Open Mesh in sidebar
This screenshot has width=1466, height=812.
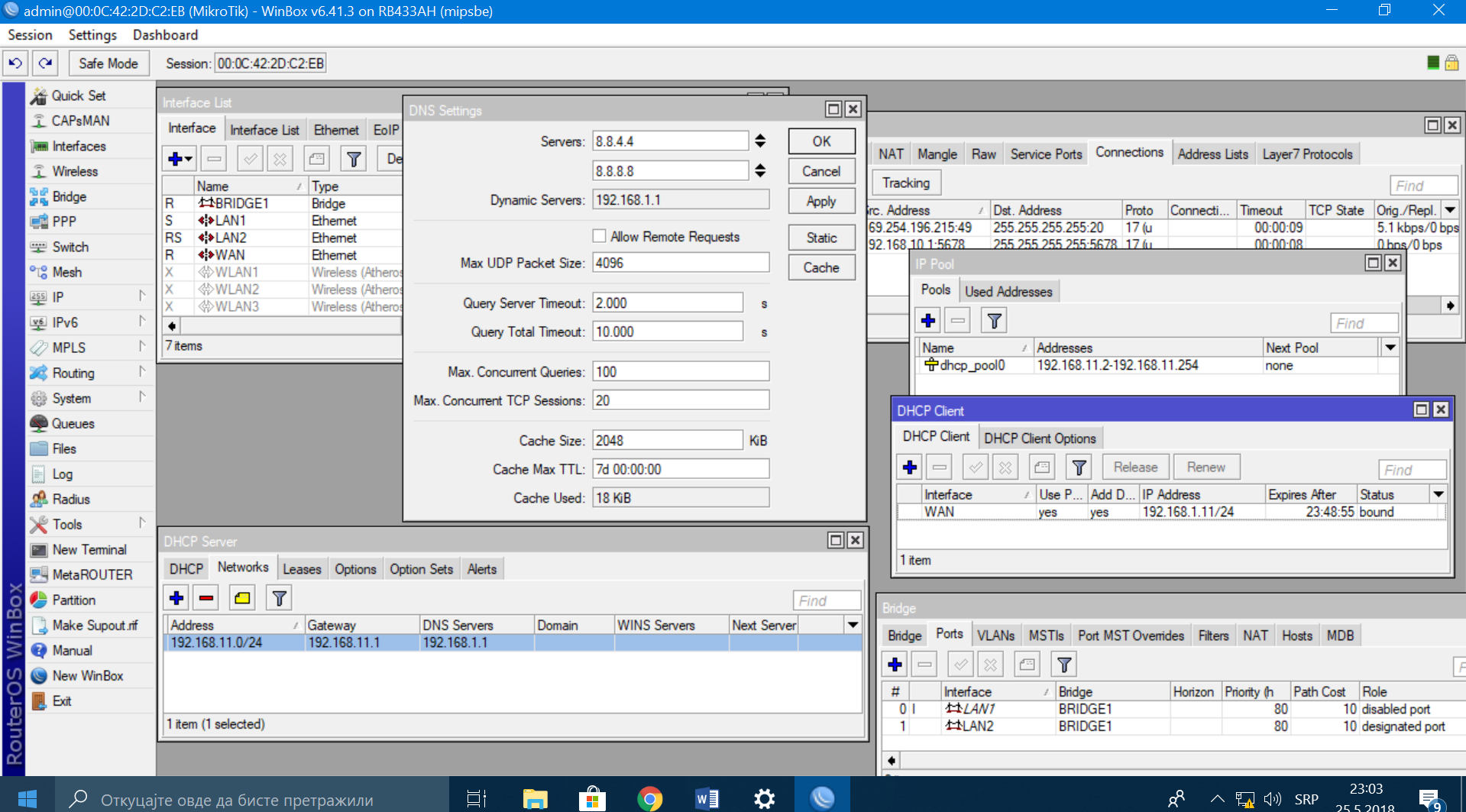coord(66,272)
